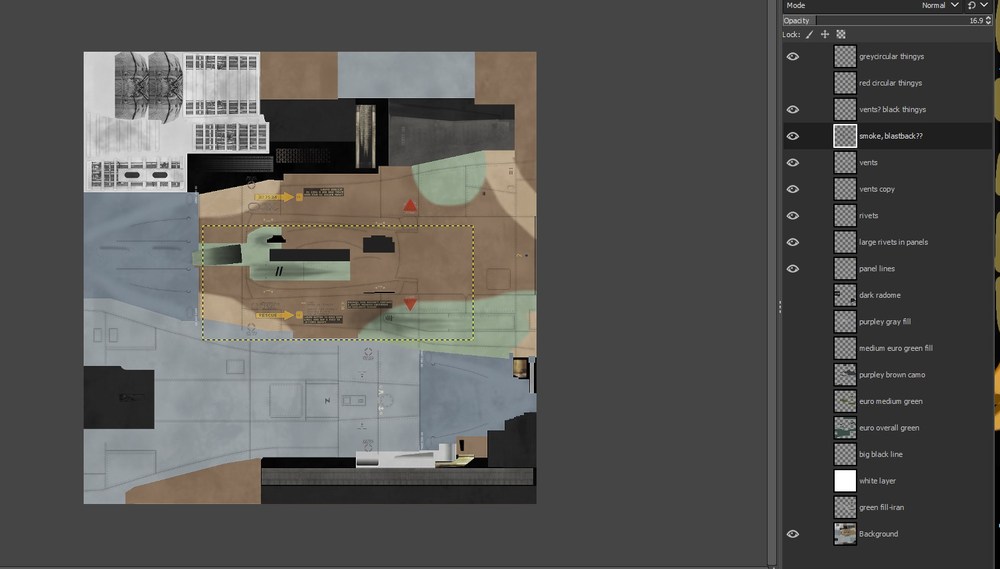Hide the 'greycircular thingys' layer
Screen dimensions: 1000x569
click(793, 57)
